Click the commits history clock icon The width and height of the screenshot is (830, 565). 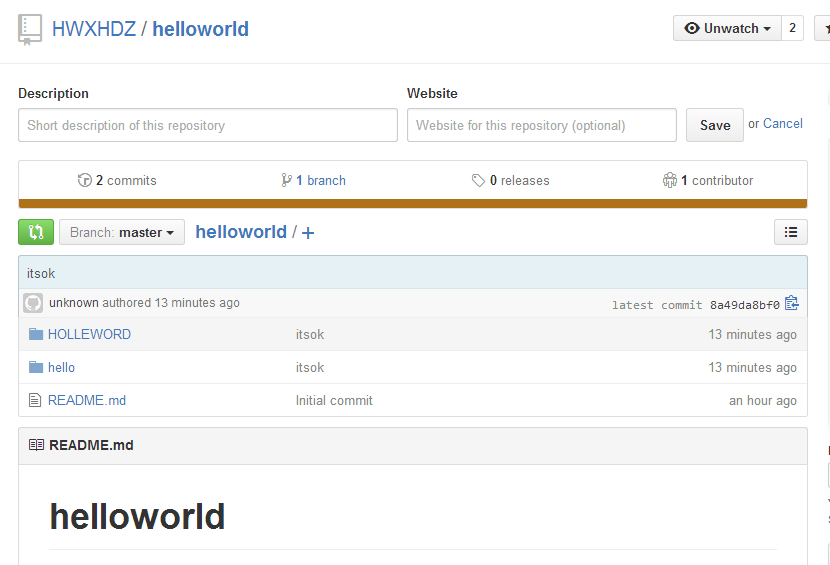pyautogui.click(x=84, y=181)
